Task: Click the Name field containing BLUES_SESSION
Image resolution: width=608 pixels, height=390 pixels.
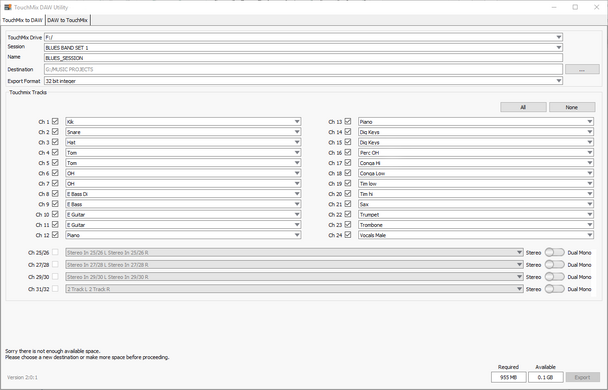Action: tap(303, 58)
